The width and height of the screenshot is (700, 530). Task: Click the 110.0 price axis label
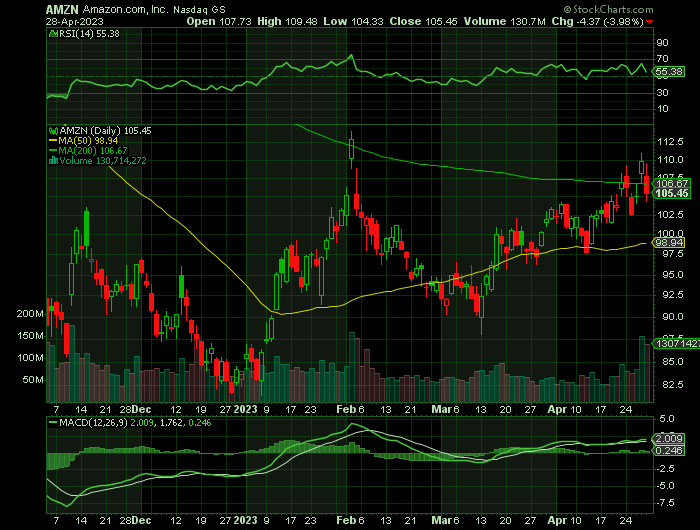671,160
